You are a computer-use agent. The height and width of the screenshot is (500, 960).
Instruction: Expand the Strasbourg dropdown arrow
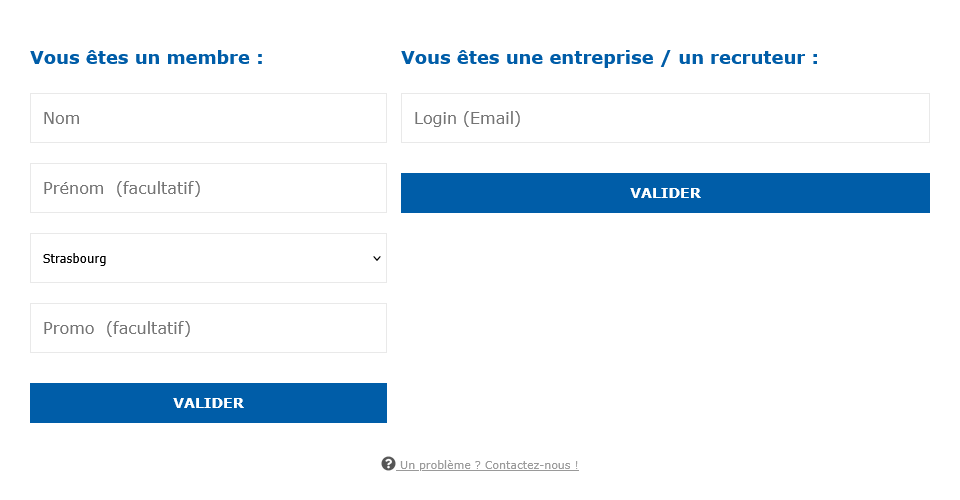[376, 258]
